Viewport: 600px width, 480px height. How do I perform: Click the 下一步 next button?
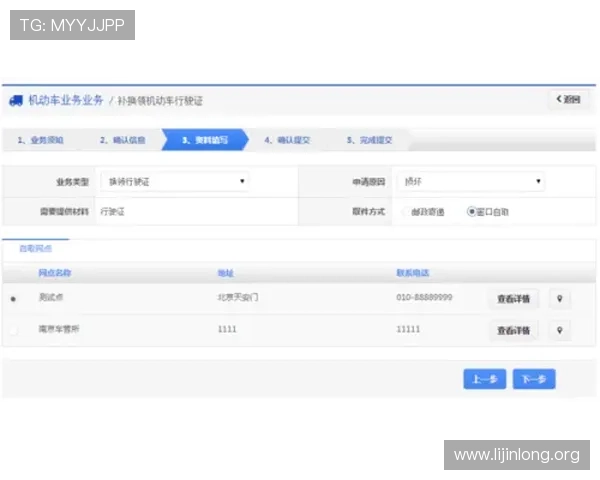pyautogui.click(x=534, y=379)
